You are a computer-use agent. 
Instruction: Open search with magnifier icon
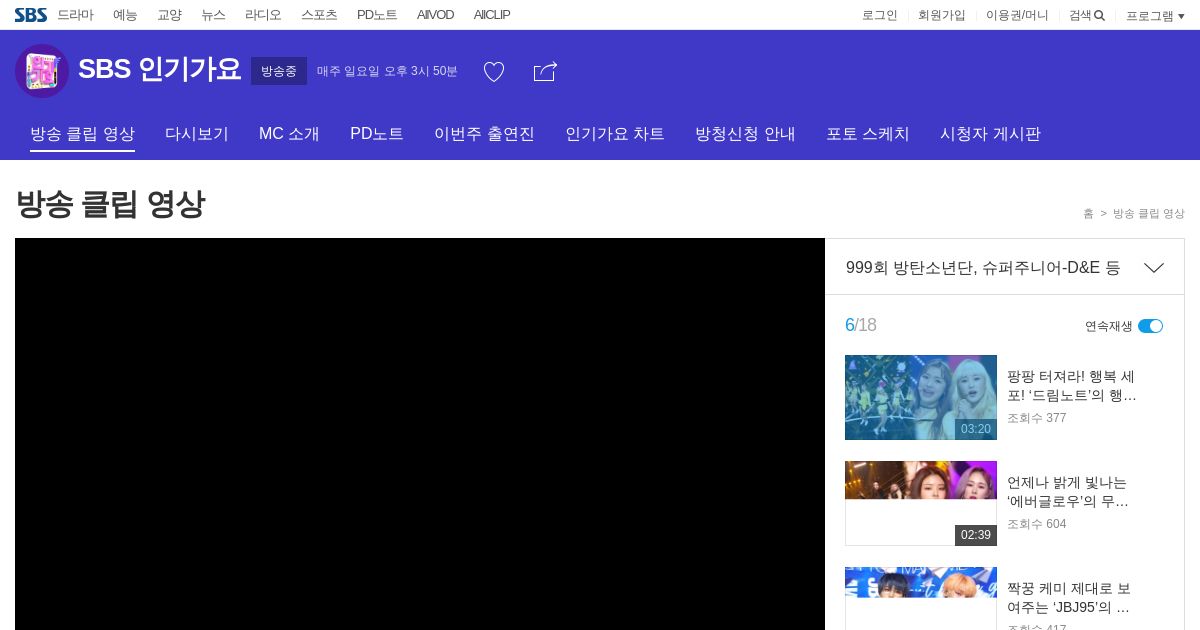tap(1087, 15)
